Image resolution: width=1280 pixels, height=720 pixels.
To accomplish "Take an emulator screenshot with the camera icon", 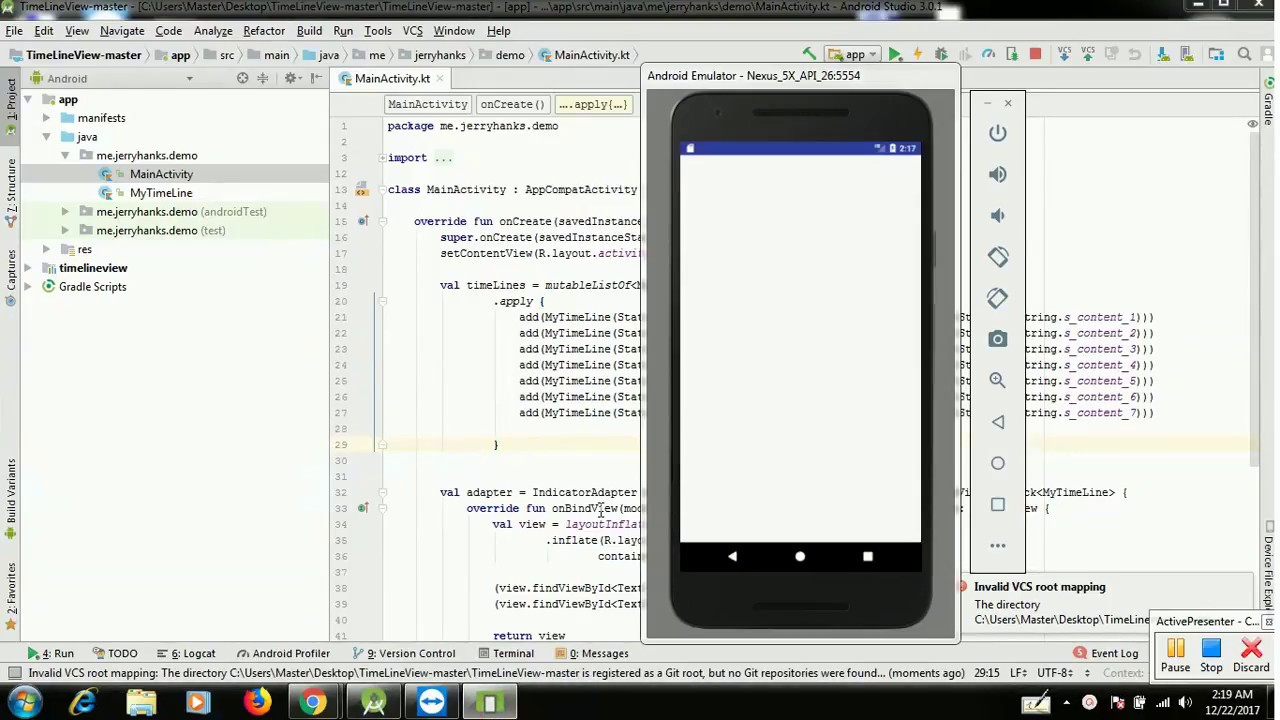I will pyautogui.click(x=998, y=339).
